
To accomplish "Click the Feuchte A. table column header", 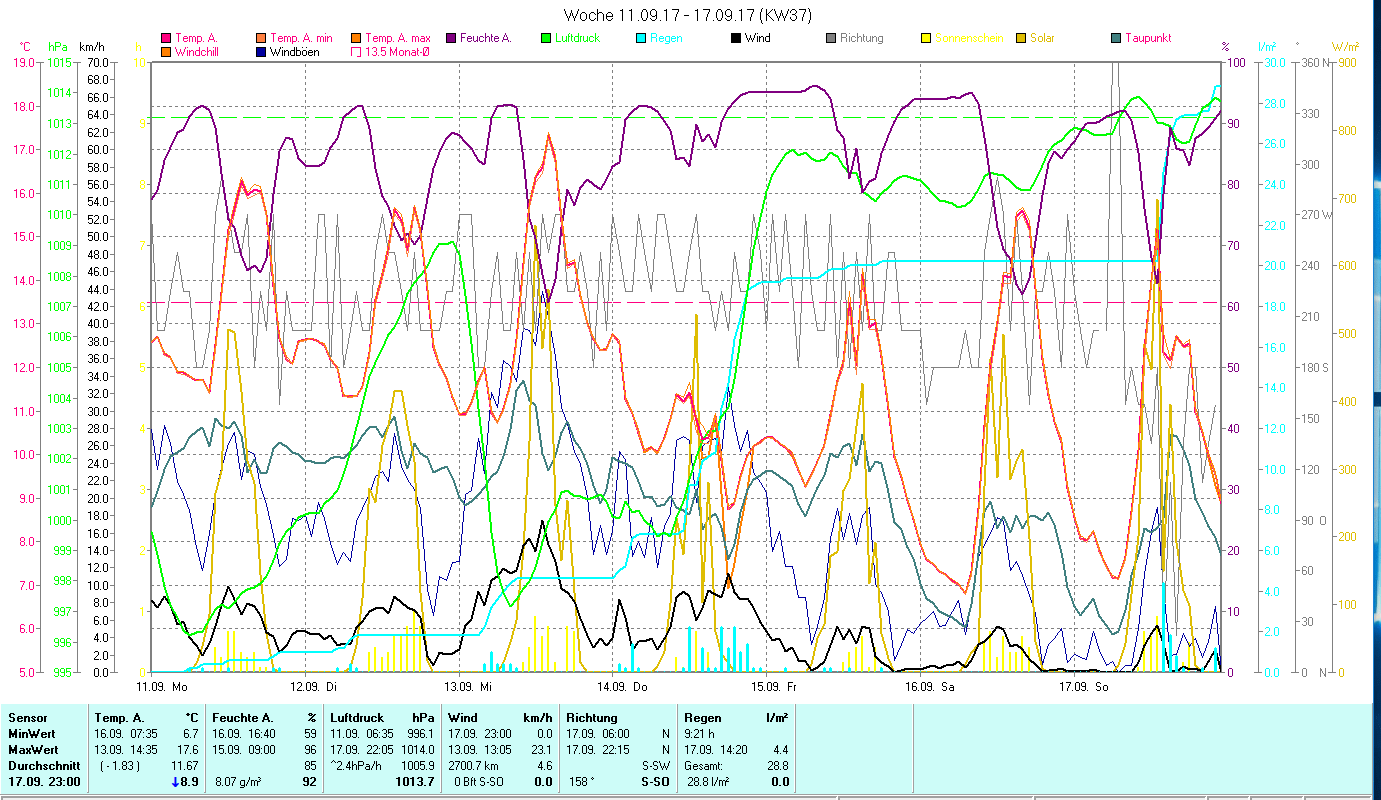I will pyautogui.click(x=243, y=718).
